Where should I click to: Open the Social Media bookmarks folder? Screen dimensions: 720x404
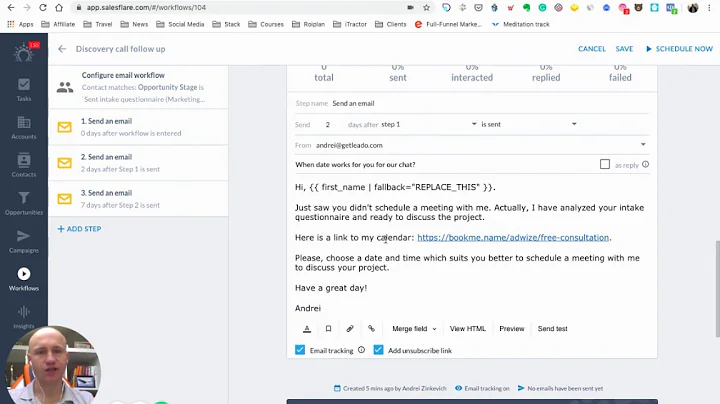(180, 24)
